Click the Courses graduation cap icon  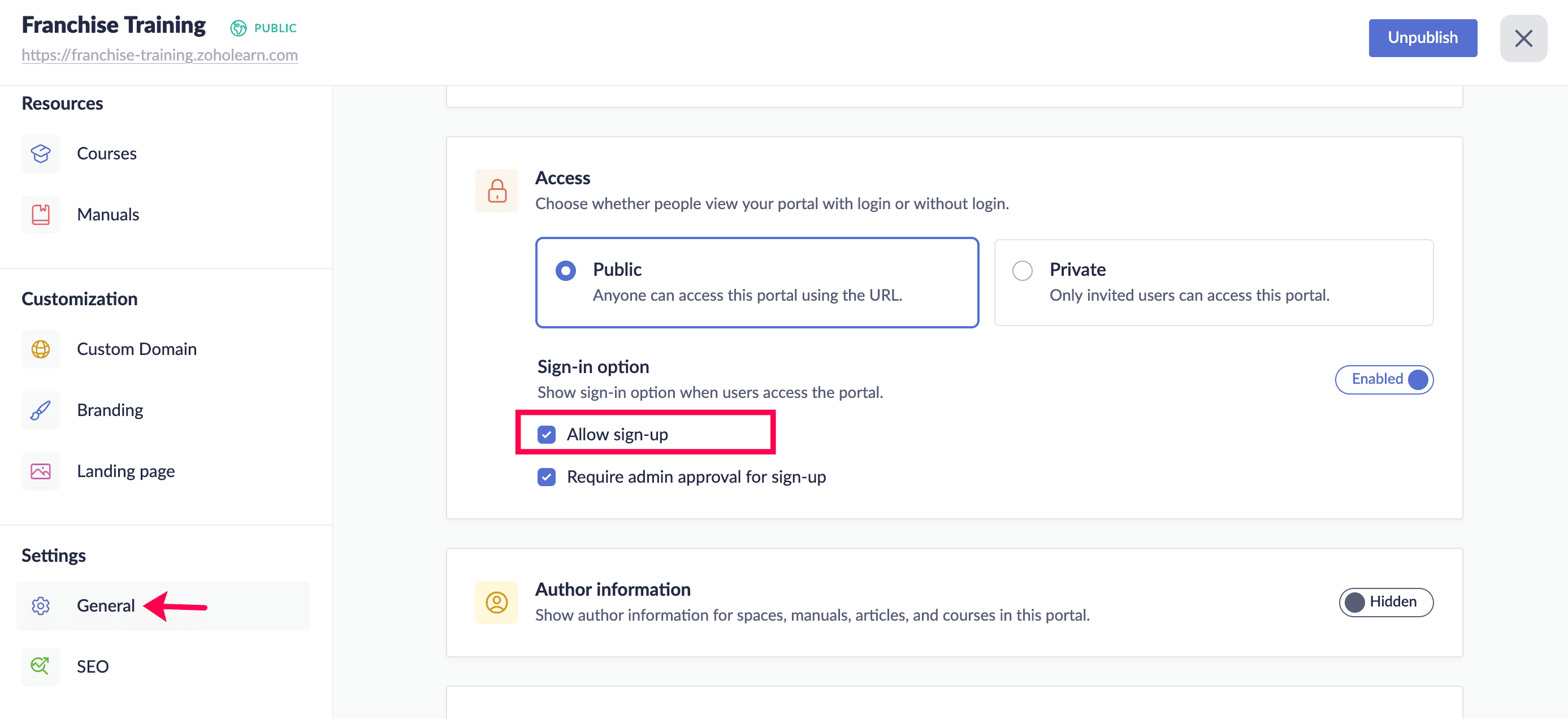pyautogui.click(x=41, y=153)
